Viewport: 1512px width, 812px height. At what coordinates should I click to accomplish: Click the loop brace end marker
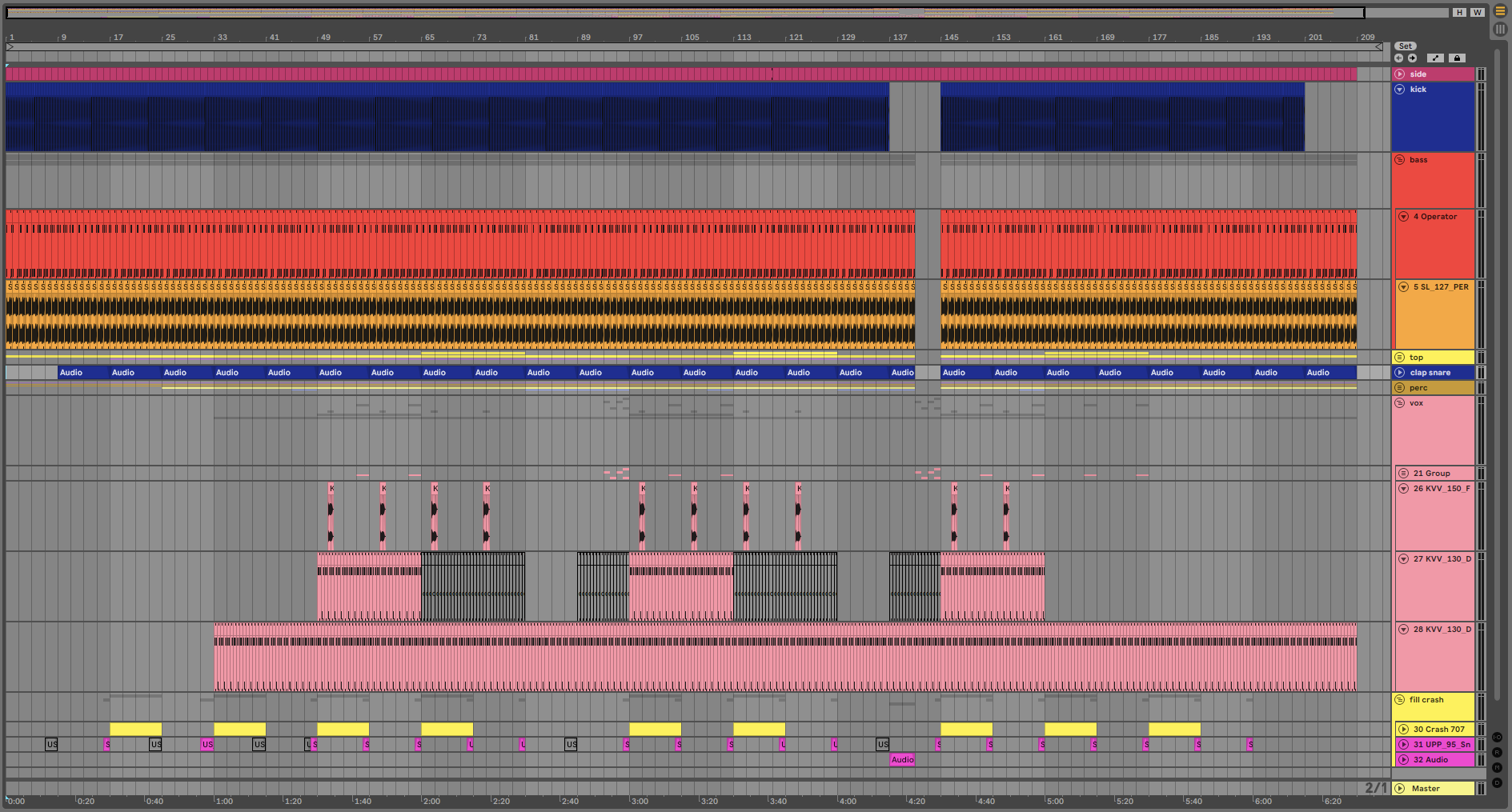pyautogui.click(x=1378, y=47)
